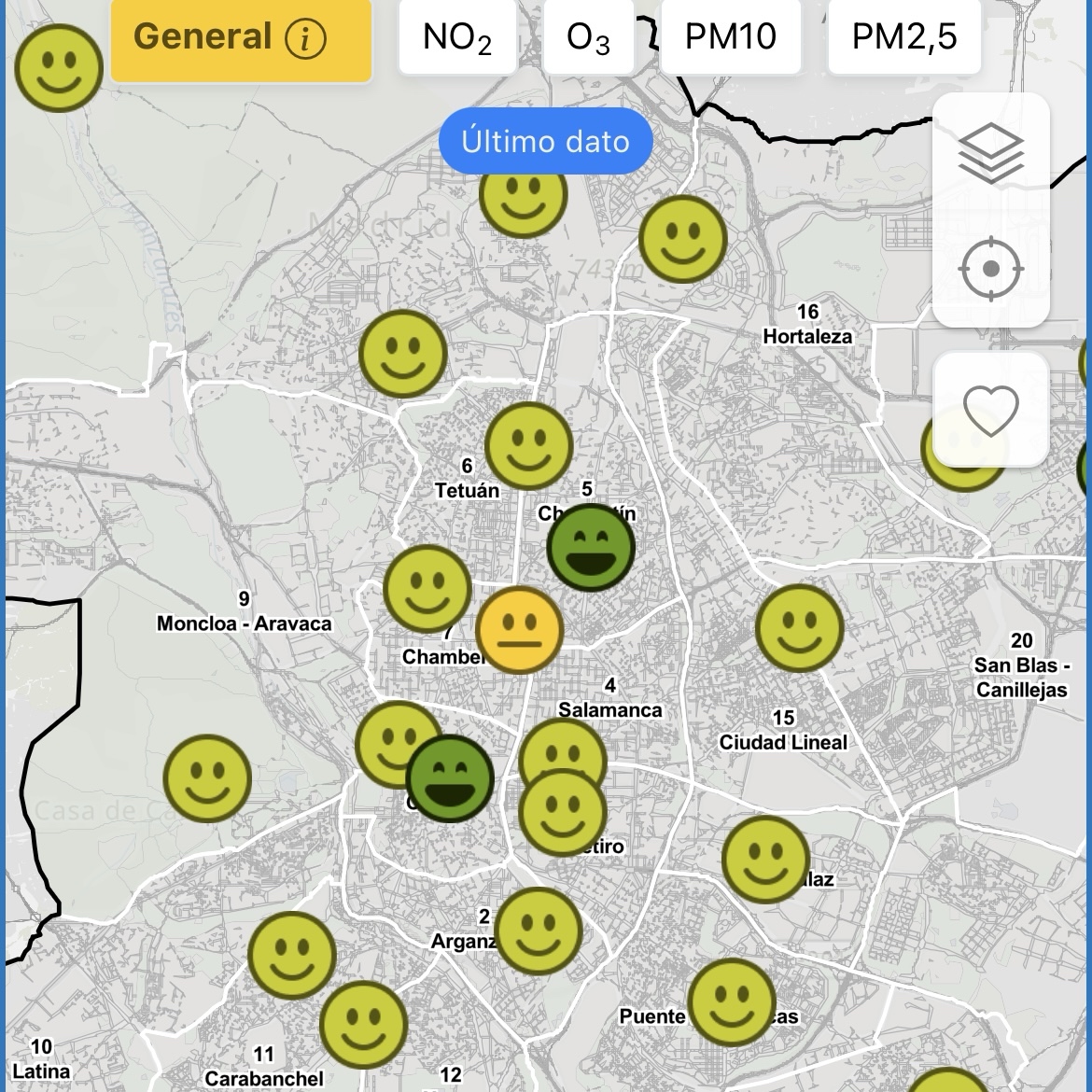Screen dimensions: 1092x1092
Task: Open favorites with the heart icon
Action: [x=990, y=411]
